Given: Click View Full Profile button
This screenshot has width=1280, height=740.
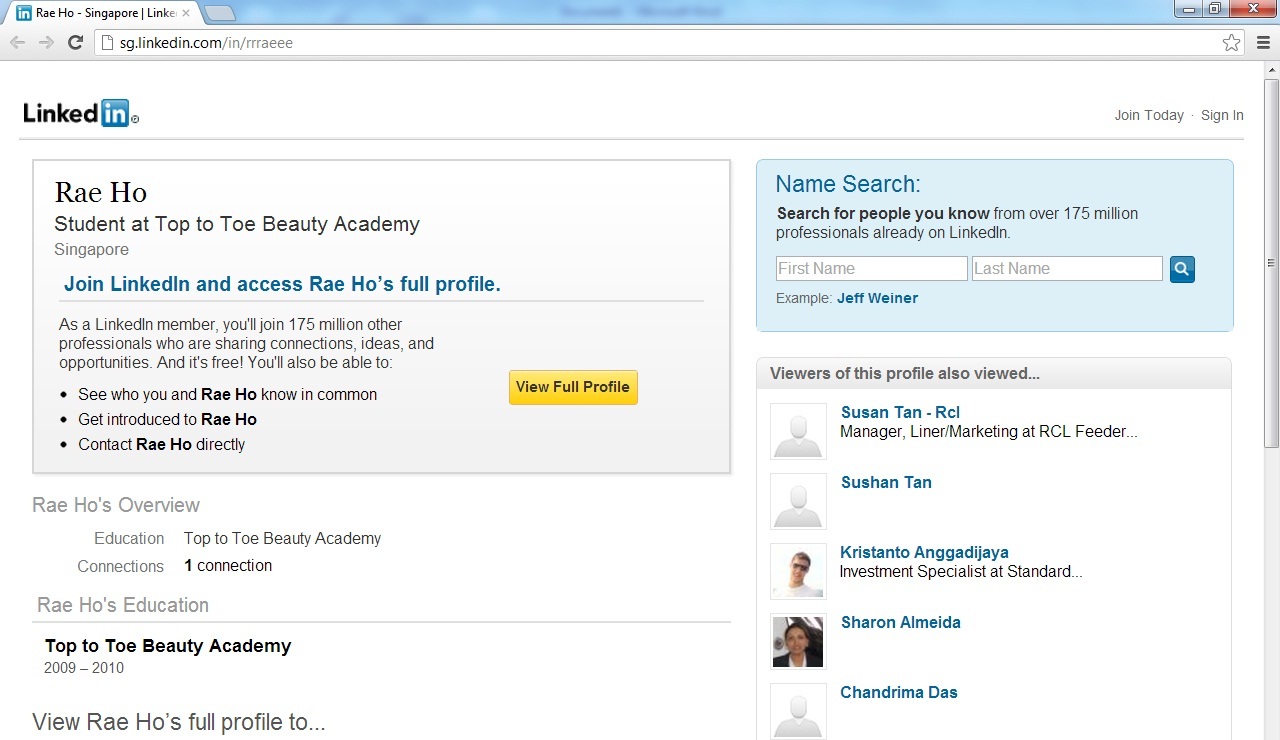Looking at the screenshot, I should coord(573,387).
